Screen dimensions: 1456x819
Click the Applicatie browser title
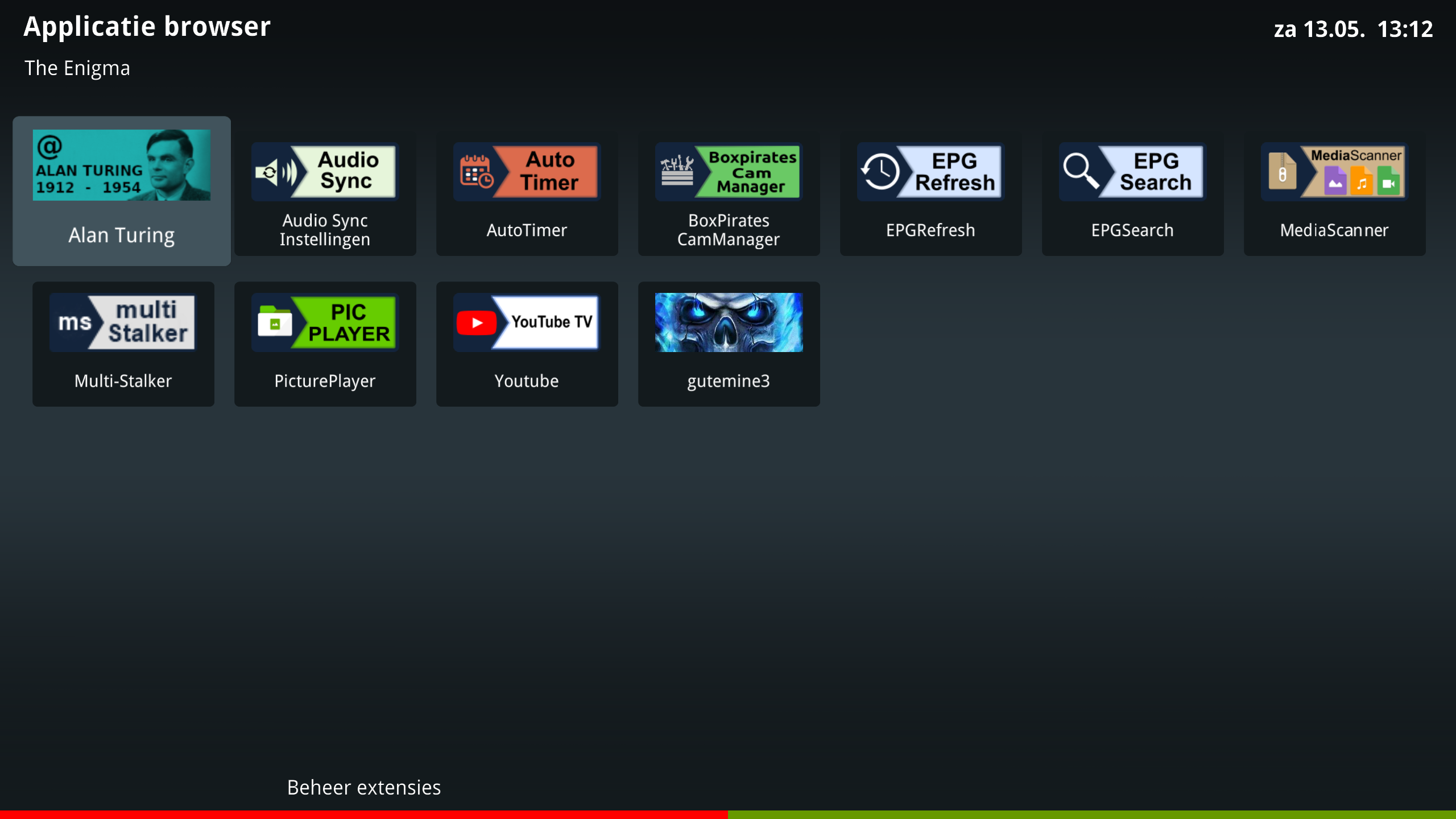147,27
